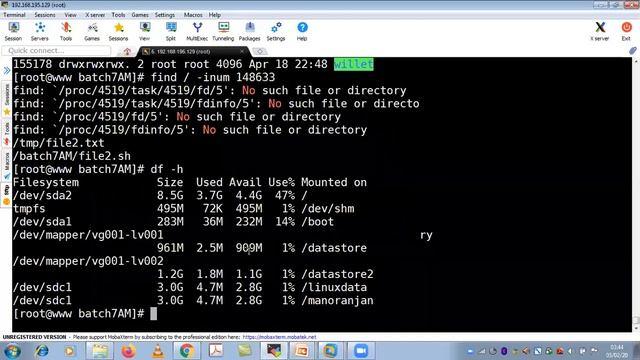The image size is (640, 360).
Task: Open the PDF reader taskbar icon
Action: pos(216,351)
